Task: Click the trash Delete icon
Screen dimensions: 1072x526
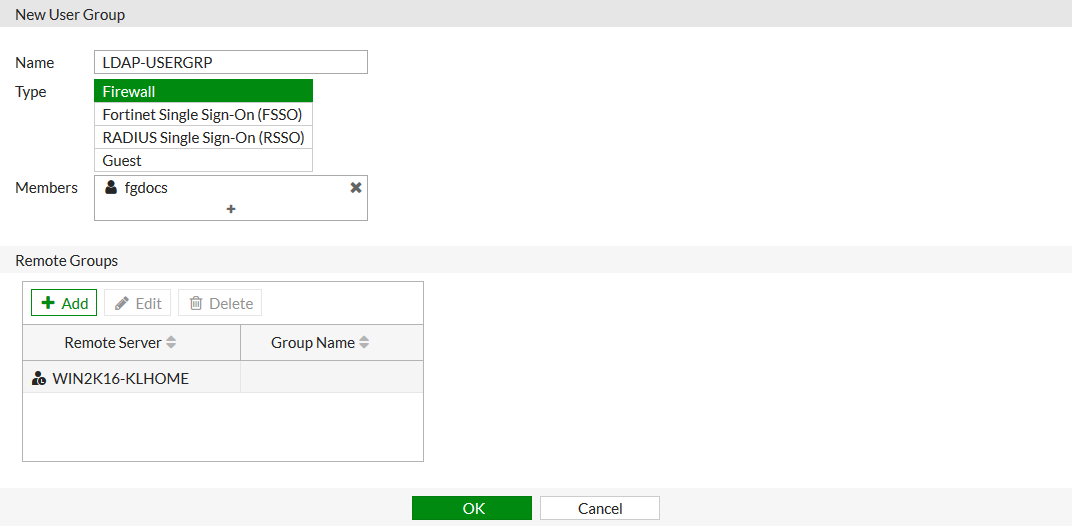Action: (x=196, y=303)
